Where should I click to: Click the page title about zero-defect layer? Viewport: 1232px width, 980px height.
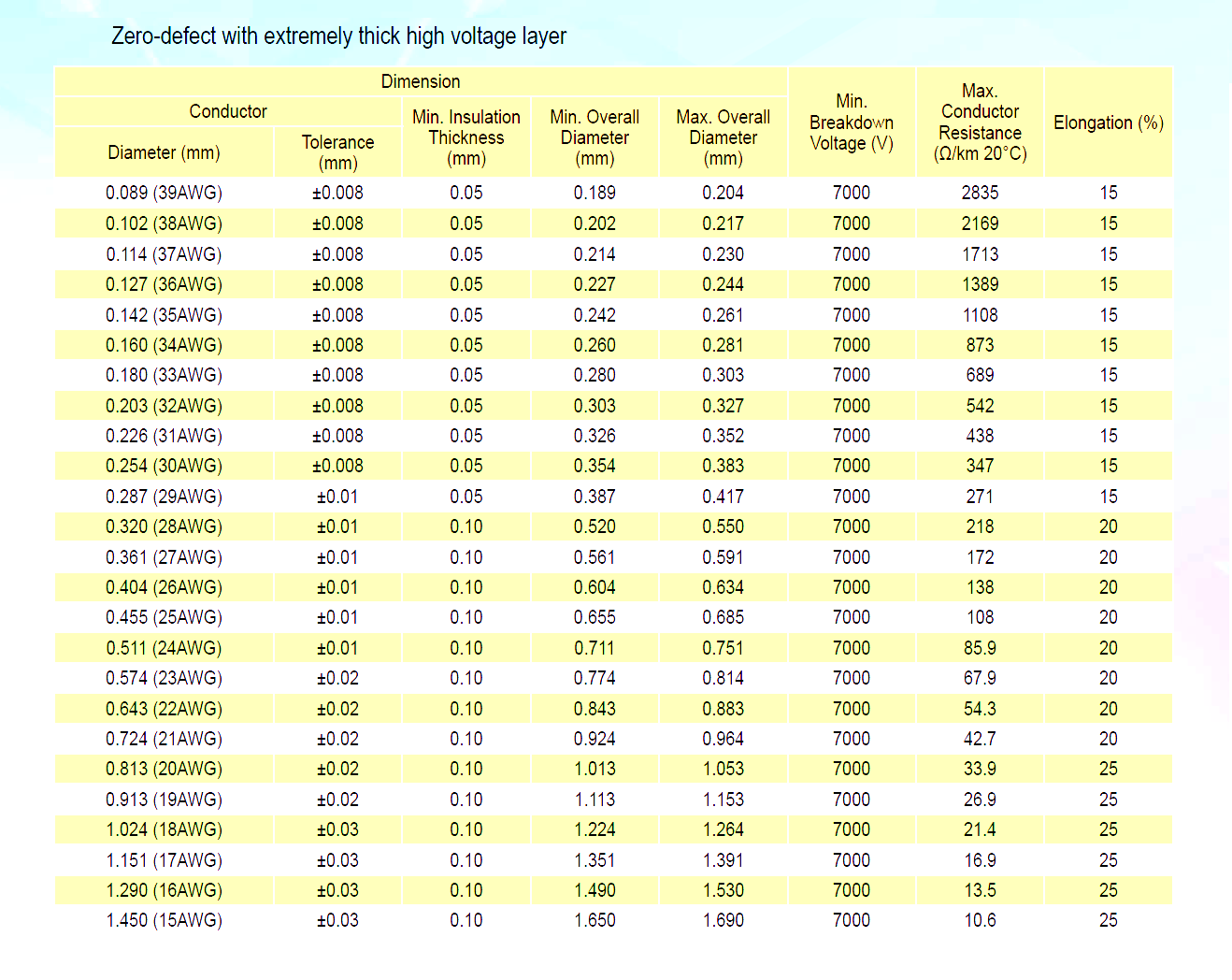[338, 36]
